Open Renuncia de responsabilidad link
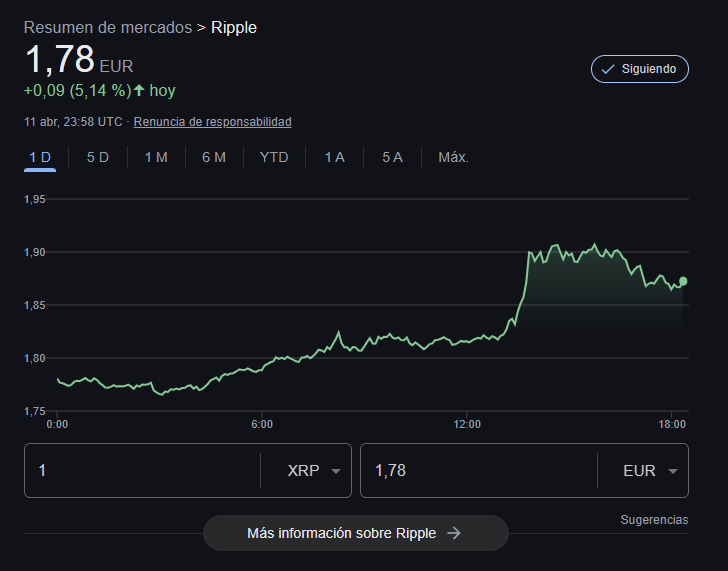This screenshot has width=728, height=571. point(212,122)
